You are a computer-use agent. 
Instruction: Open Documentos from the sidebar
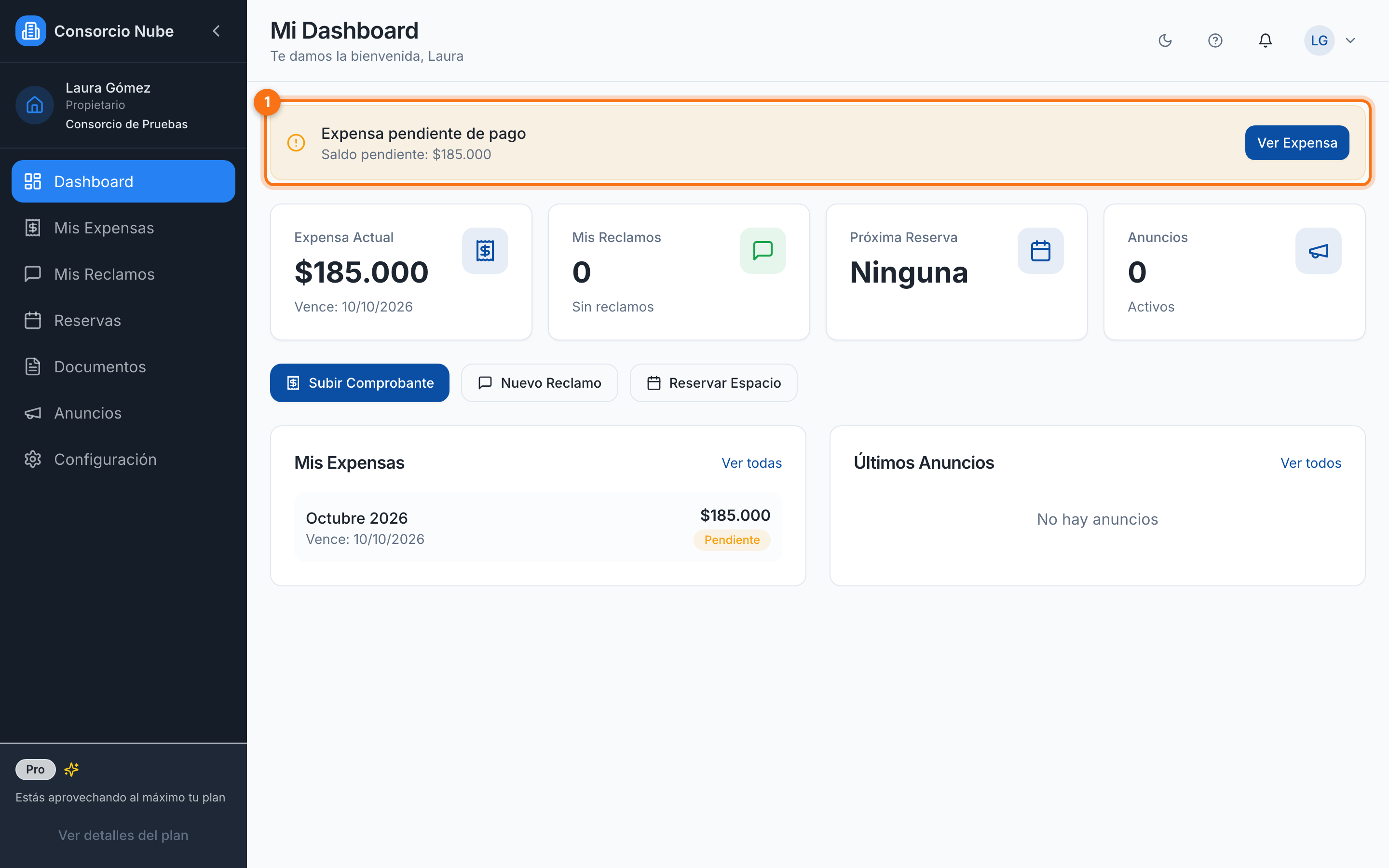123,366
